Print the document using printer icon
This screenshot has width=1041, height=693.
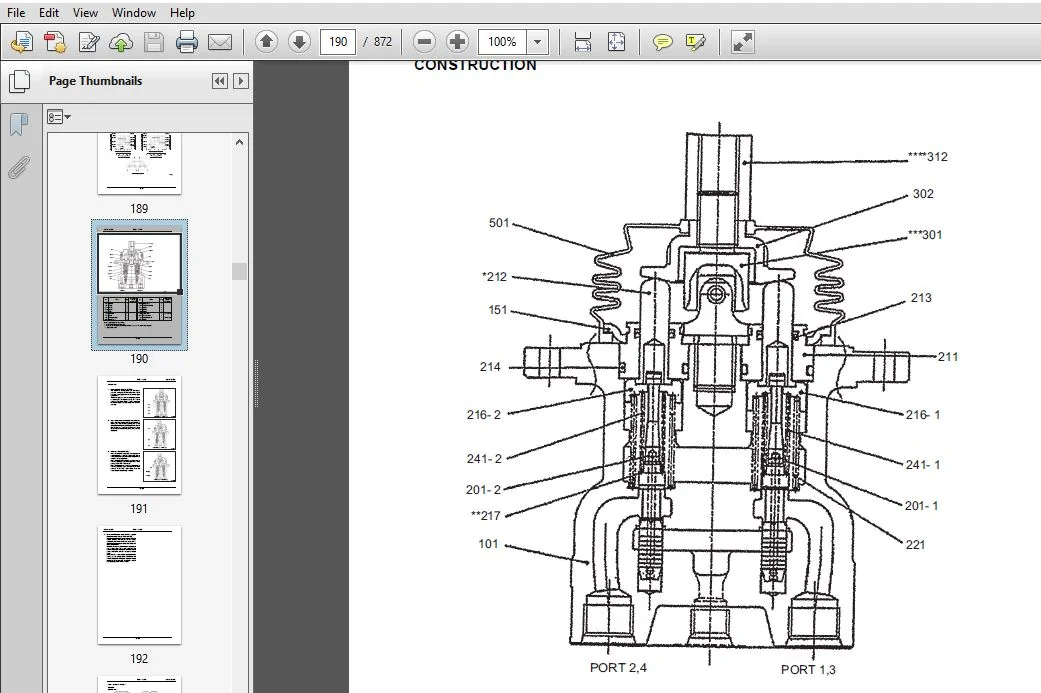click(x=187, y=42)
